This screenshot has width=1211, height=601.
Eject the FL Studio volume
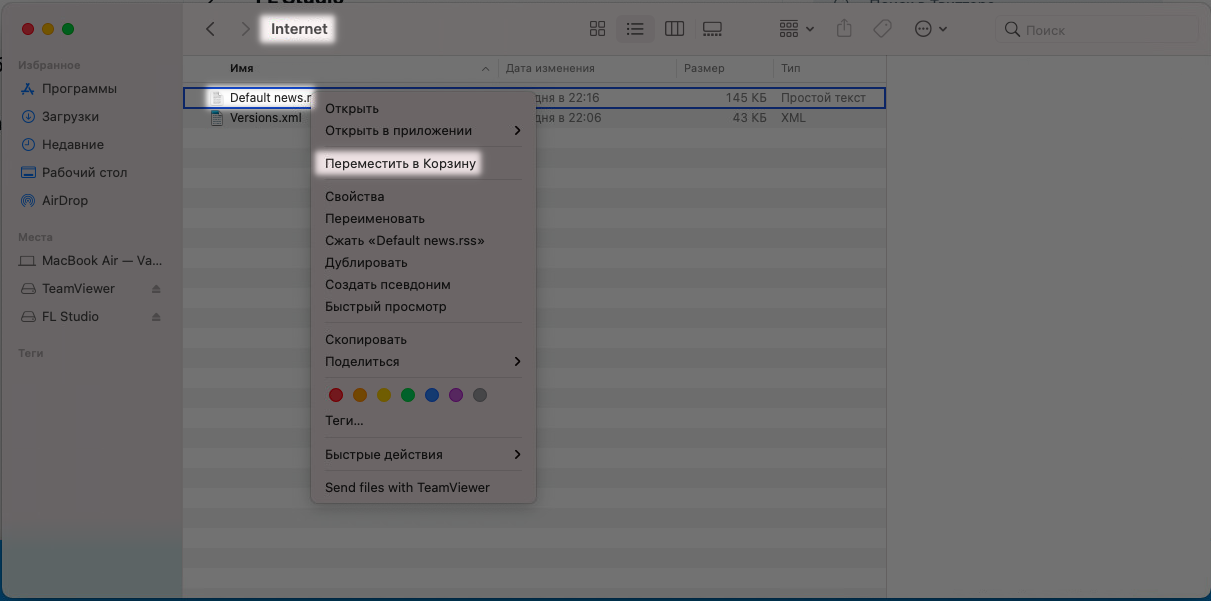(156, 316)
